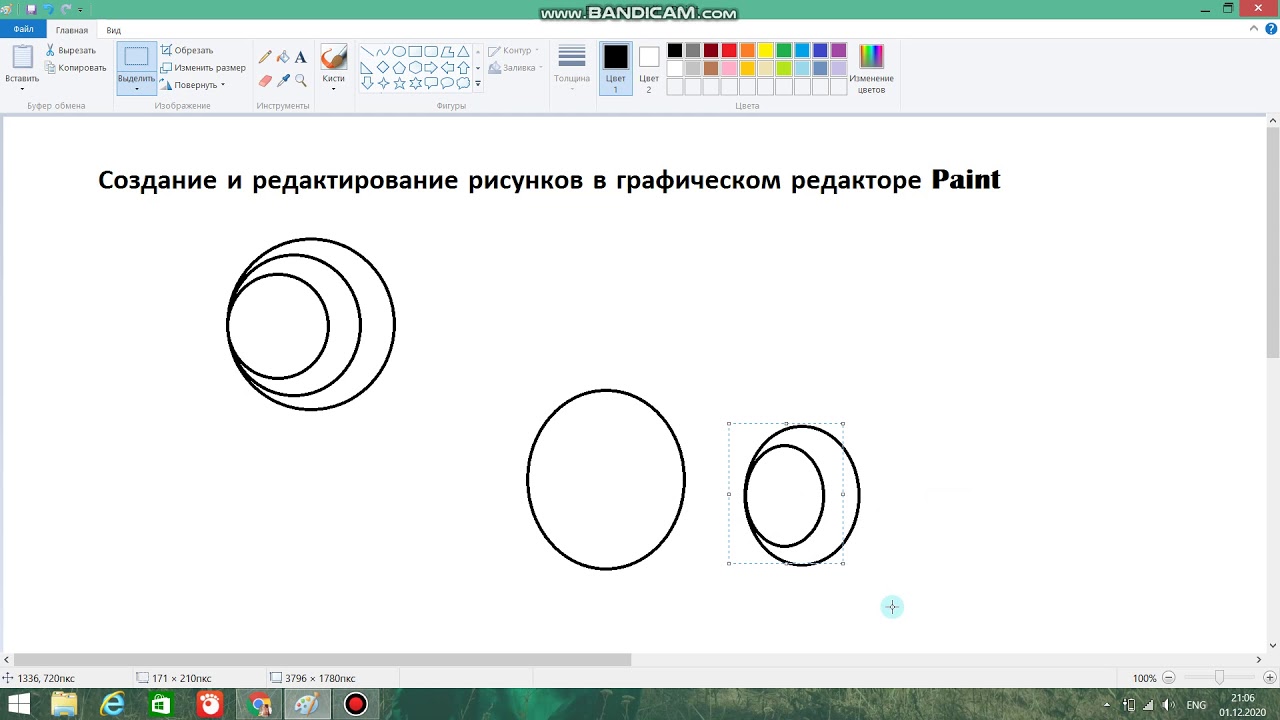Click the horizontal scrollbar thumb
Screen dimensions: 1280x720
(321, 660)
